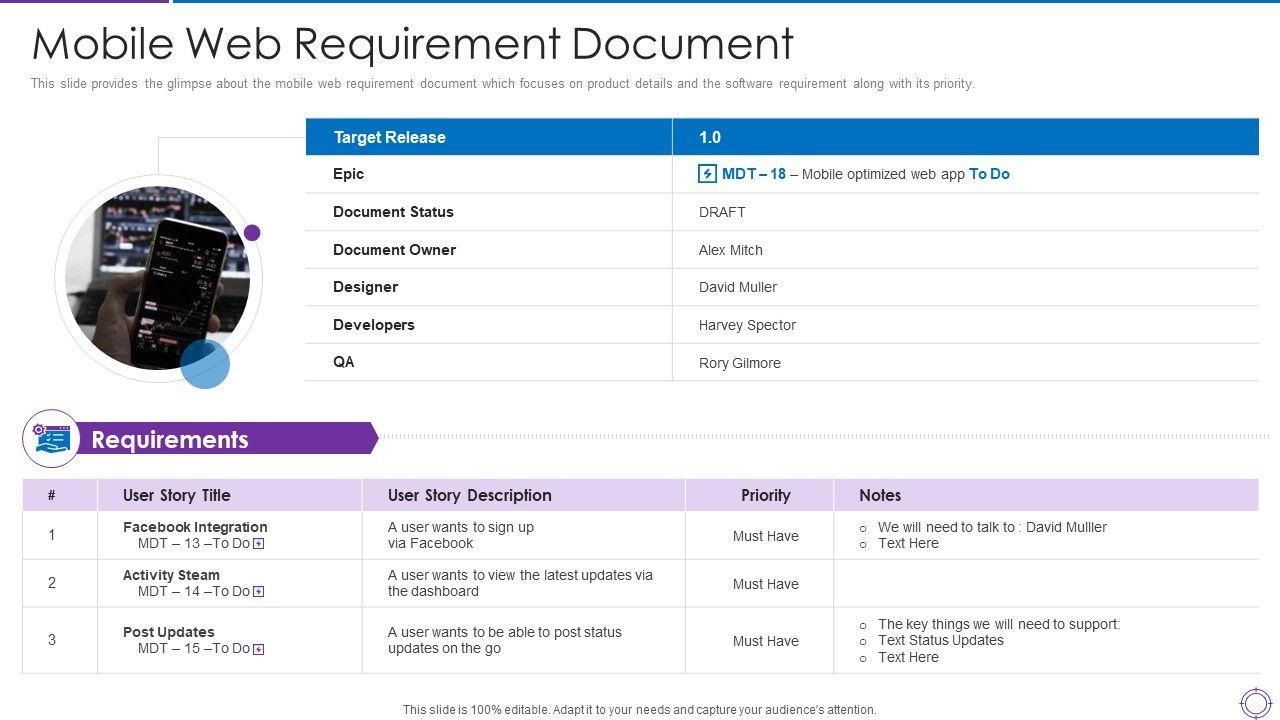The image size is (1280, 720).
Task: Click the status icon beside MDT – 13
Action: pos(259,544)
